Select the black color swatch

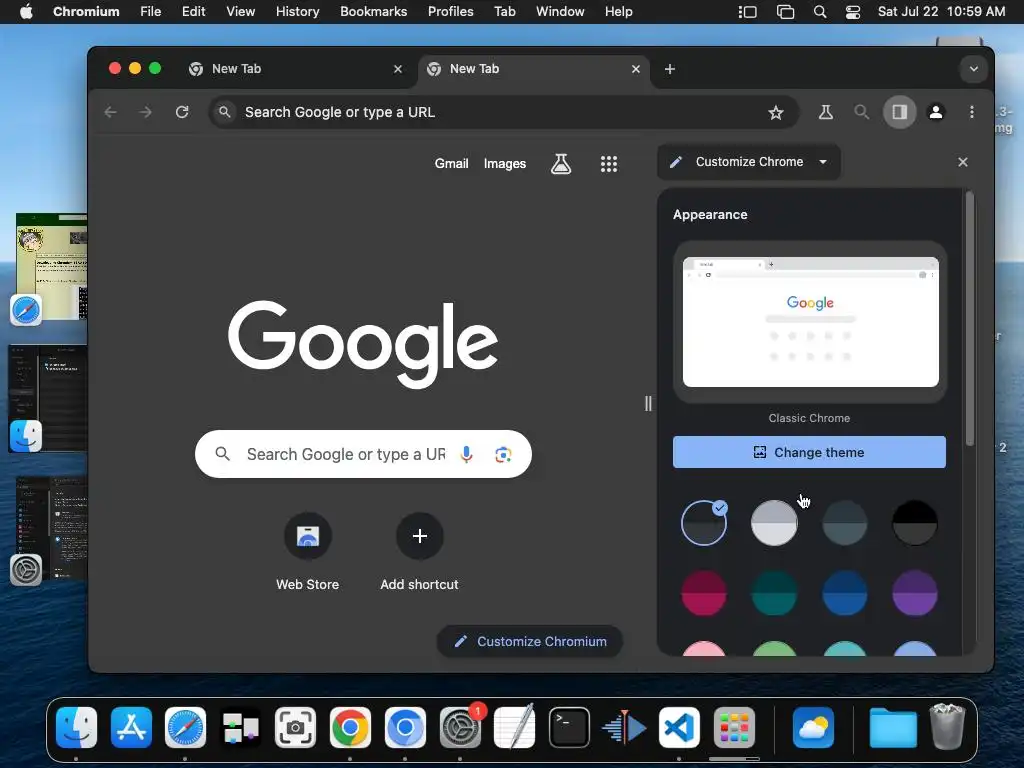pyautogui.click(x=915, y=523)
